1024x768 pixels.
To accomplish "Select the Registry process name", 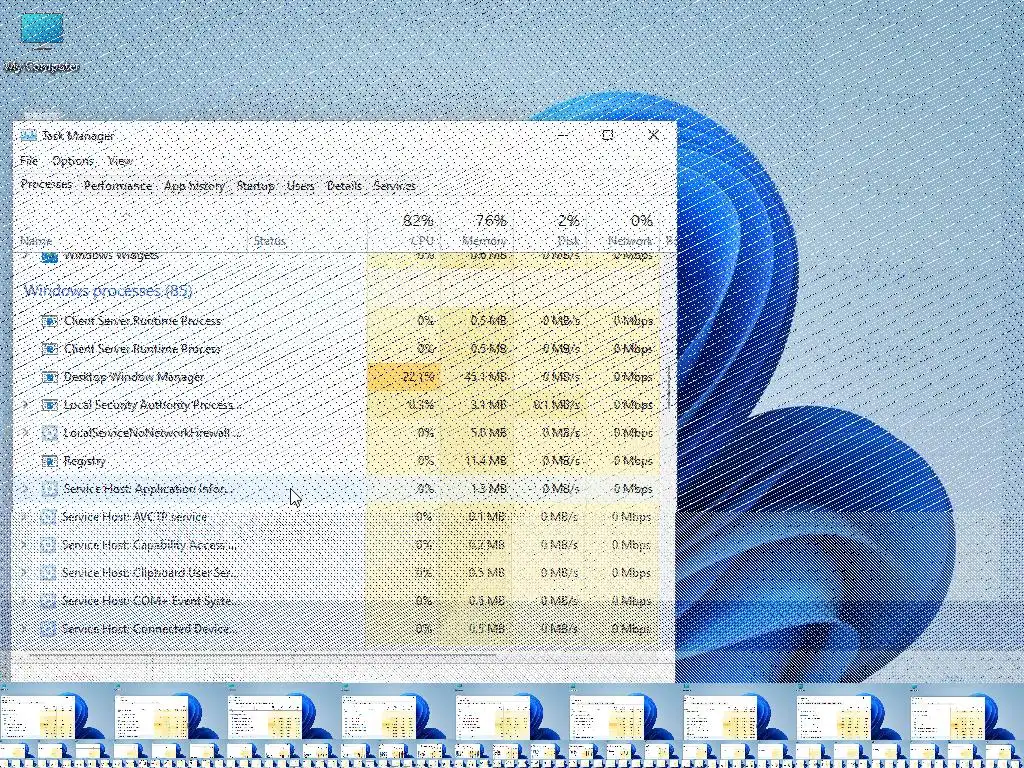I will pos(84,461).
